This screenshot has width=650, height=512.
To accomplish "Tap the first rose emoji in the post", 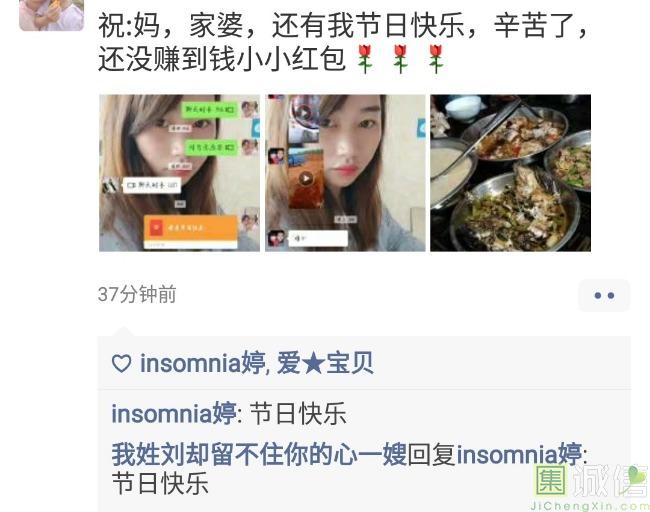I will 365,59.
